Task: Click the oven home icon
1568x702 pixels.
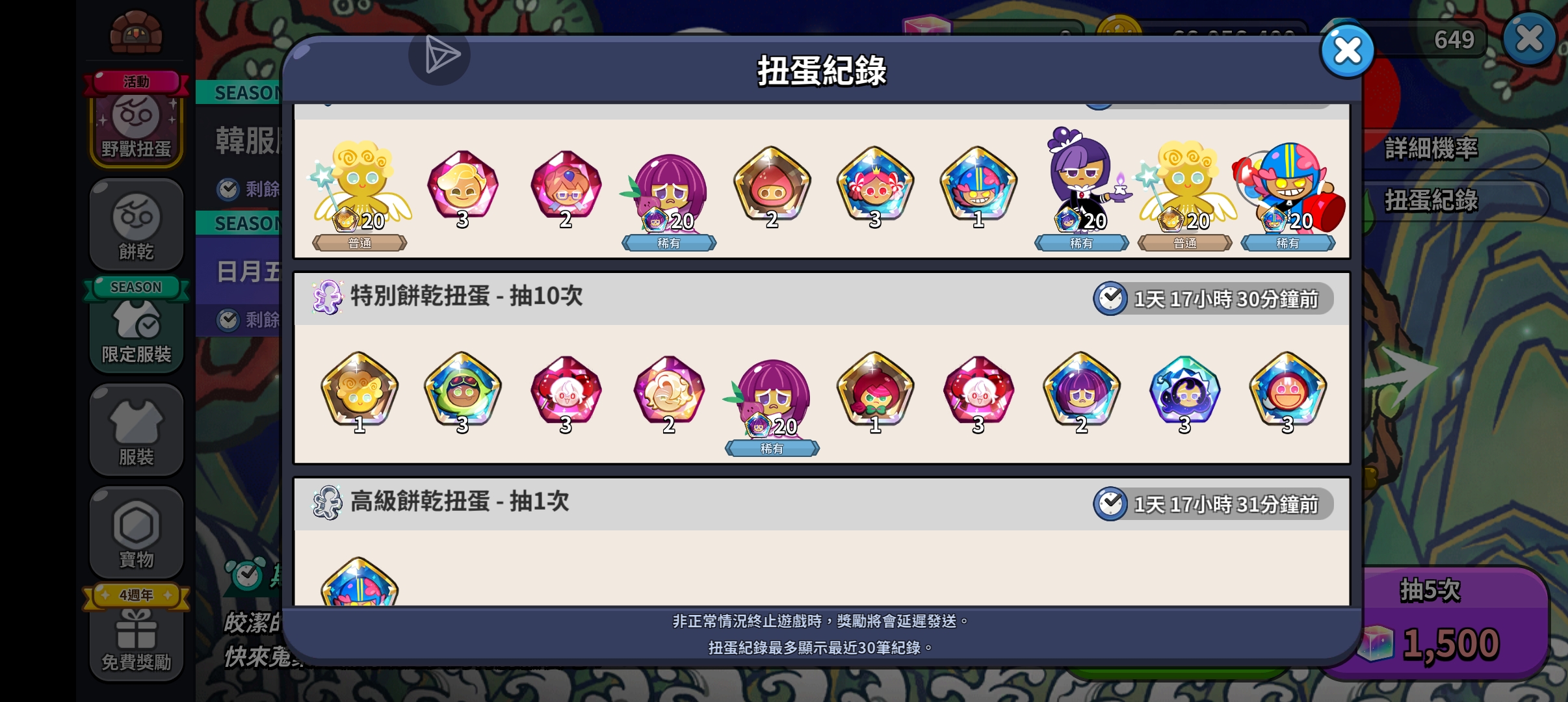Action: tap(135, 32)
